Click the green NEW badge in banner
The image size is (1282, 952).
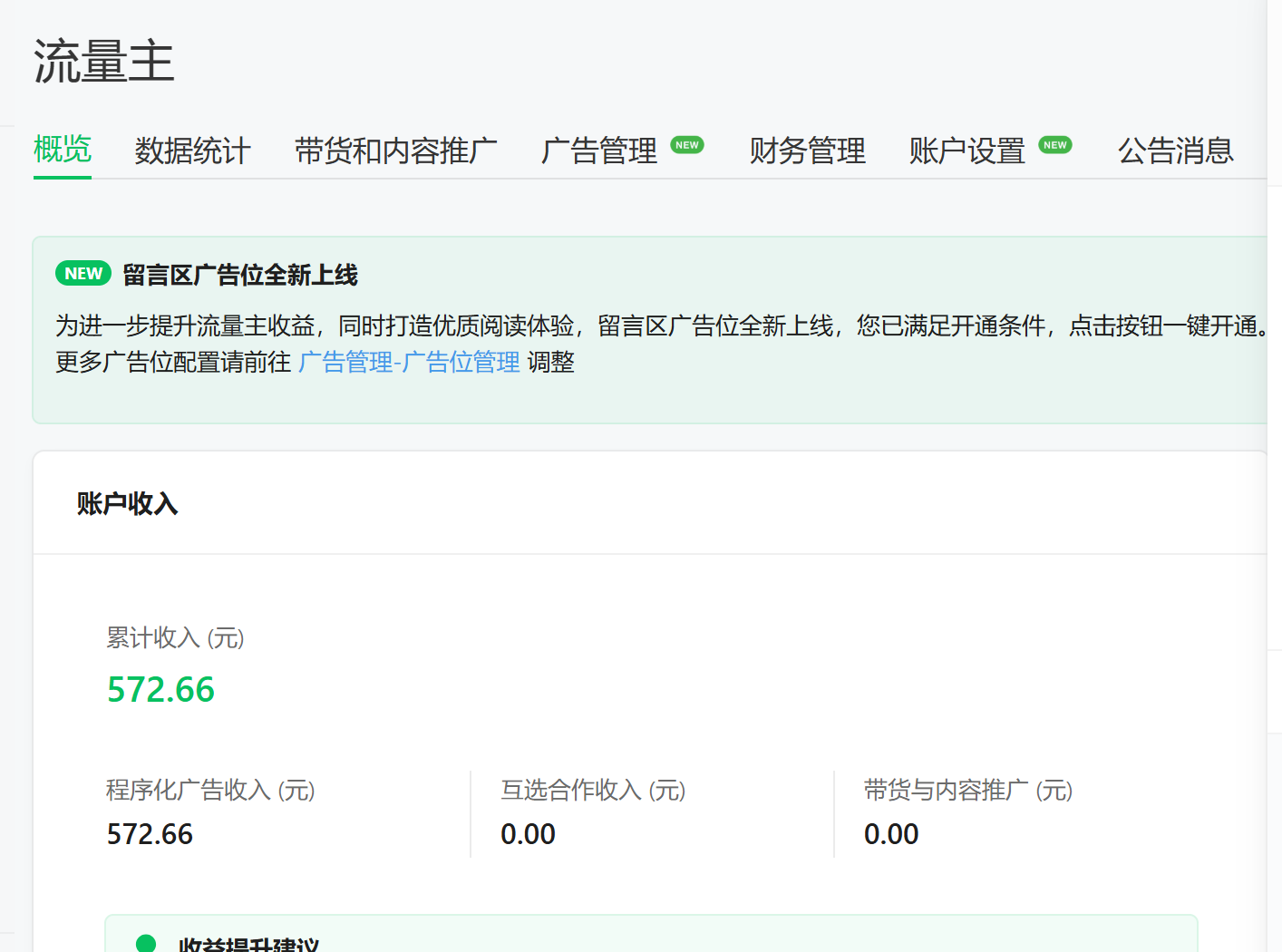coord(83,274)
